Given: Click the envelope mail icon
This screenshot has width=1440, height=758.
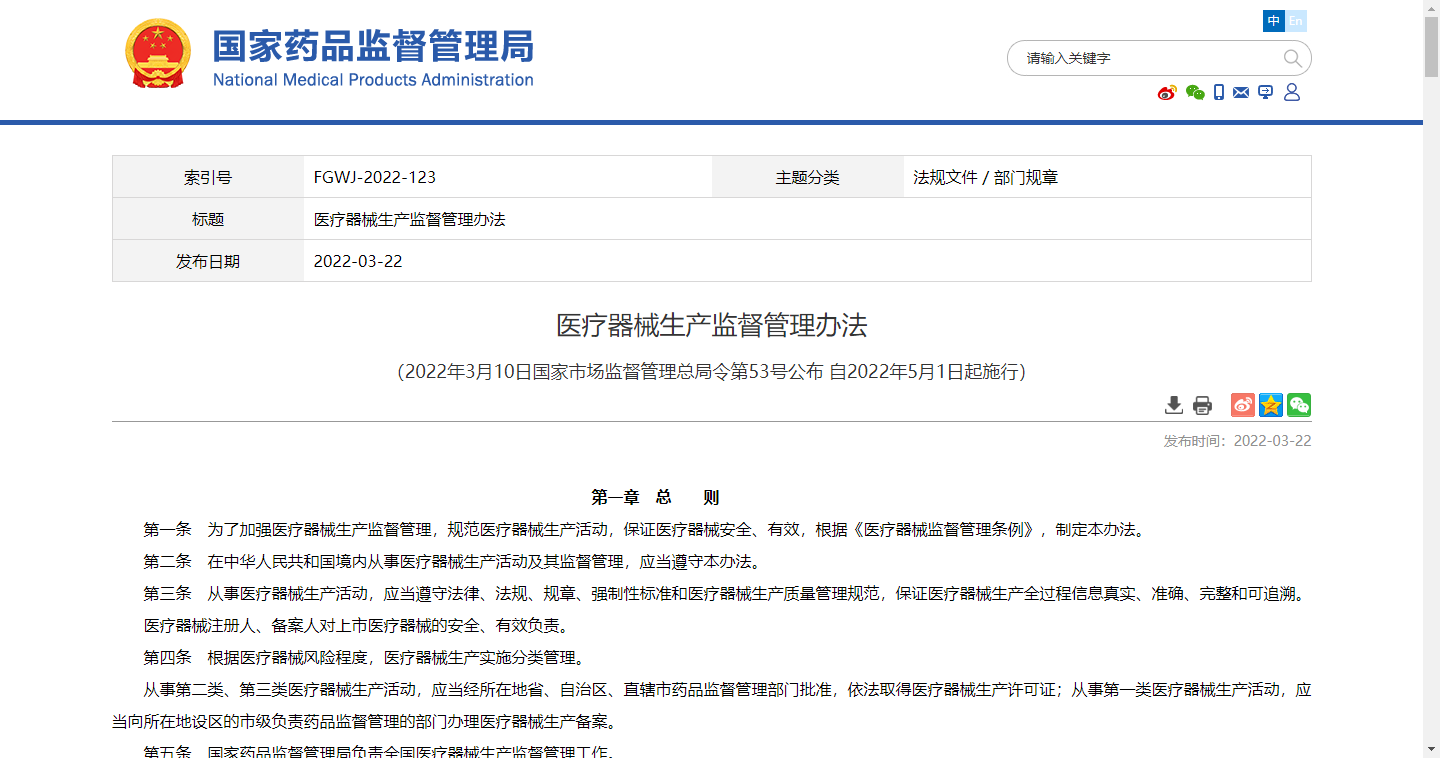Looking at the screenshot, I should click(x=1241, y=93).
